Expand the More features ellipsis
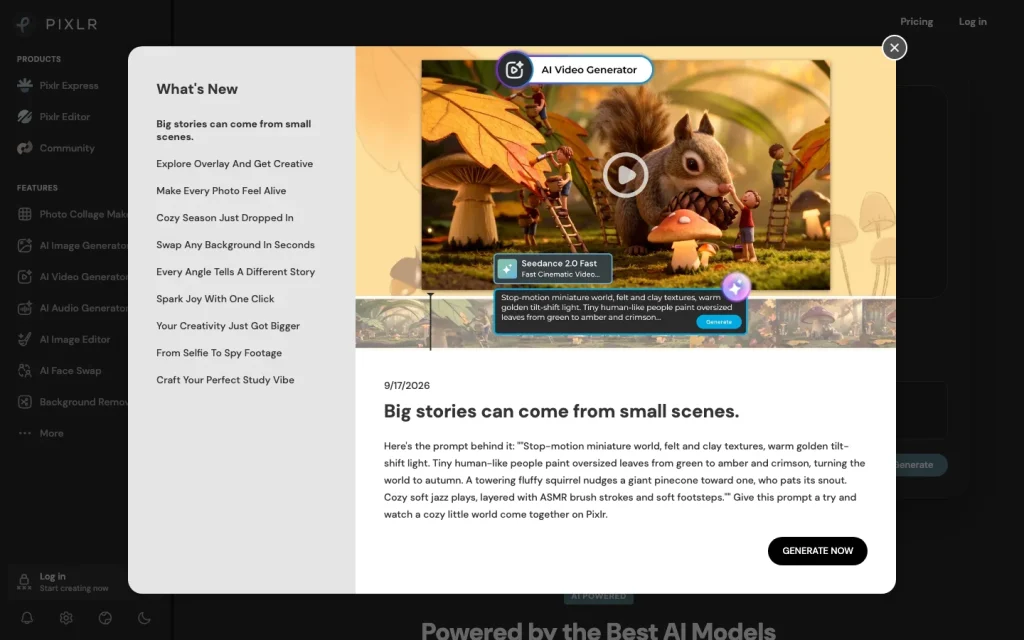Viewport: 1024px width, 640px height. pyautogui.click(x=25, y=433)
